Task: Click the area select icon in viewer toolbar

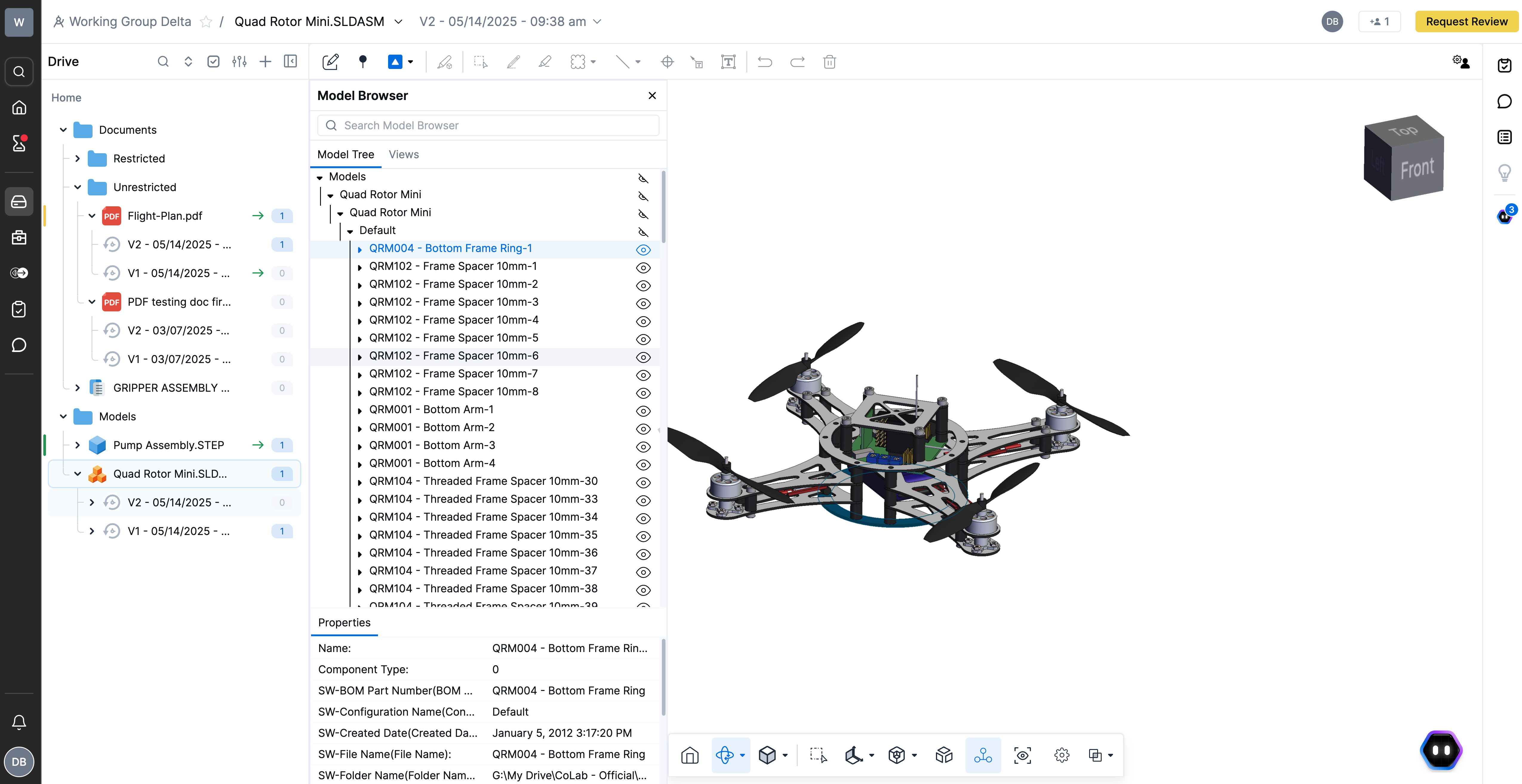Action: (x=818, y=755)
